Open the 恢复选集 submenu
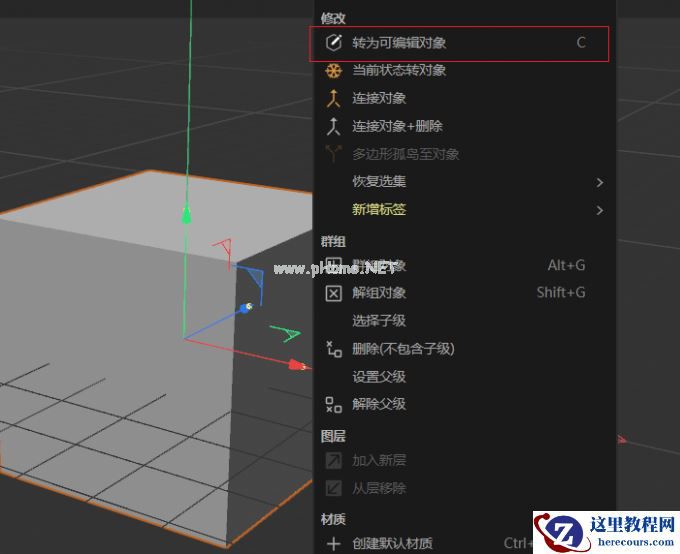 click(x=464, y=182)
